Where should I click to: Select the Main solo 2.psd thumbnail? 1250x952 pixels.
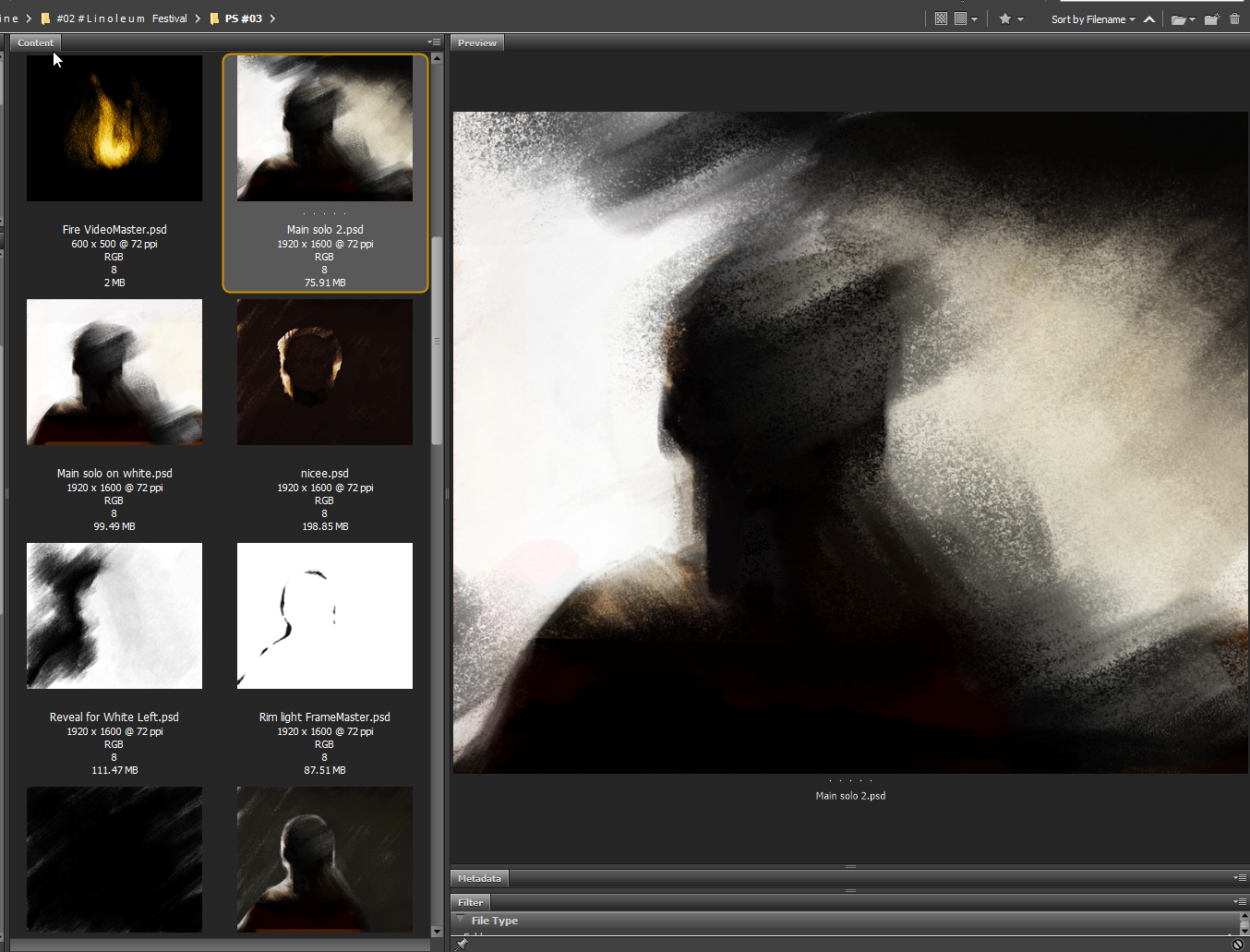pyautogui.click(x=325, y=128)
